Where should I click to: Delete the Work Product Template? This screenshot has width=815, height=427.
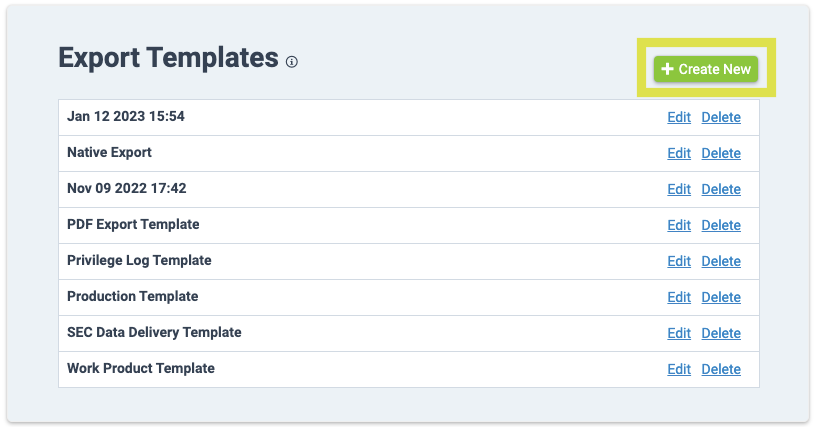click(x=721, y=369)
